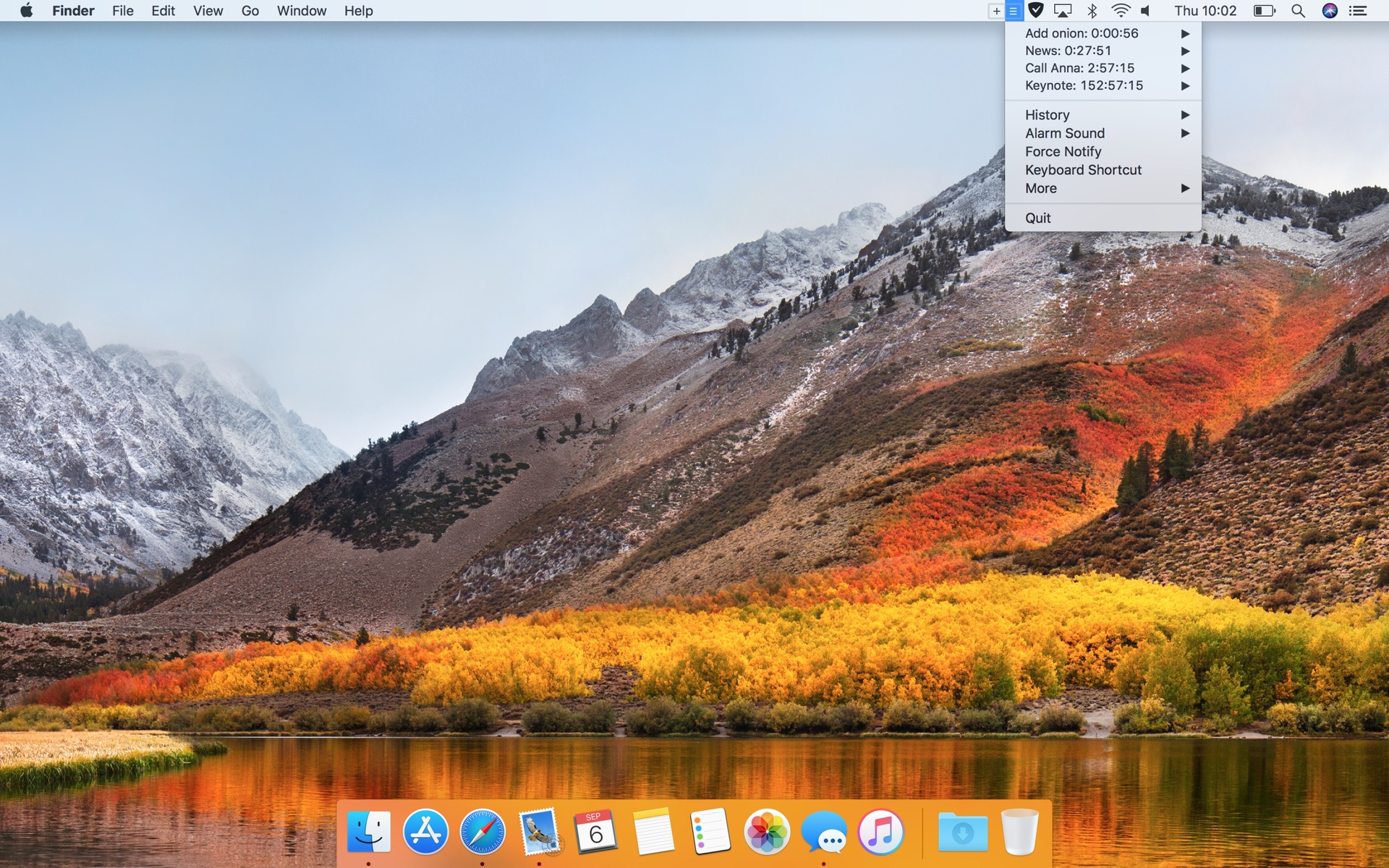Open Finder from the Dock

click(369, 831)
